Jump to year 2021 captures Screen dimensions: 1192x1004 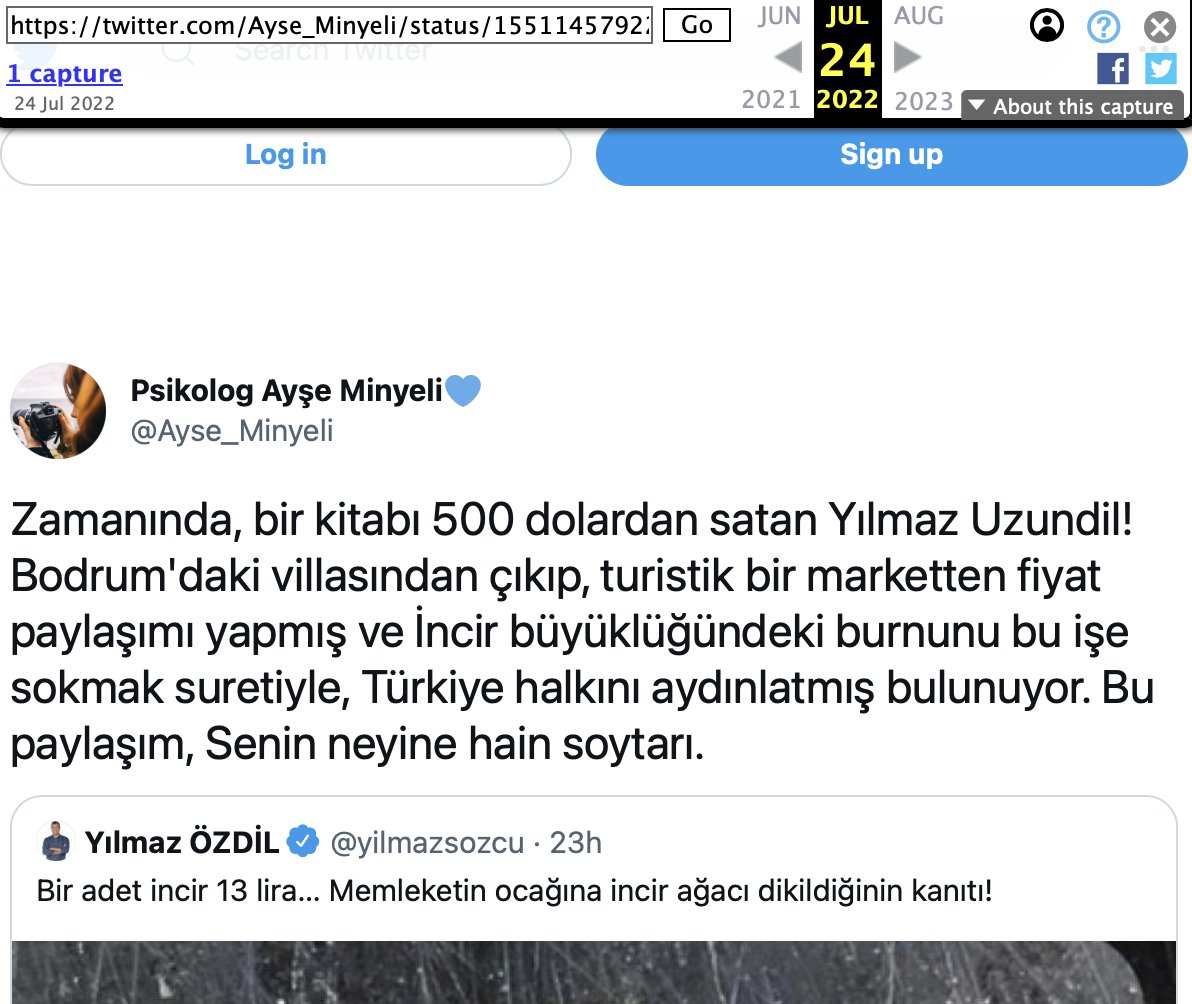(x=771, y=100)
